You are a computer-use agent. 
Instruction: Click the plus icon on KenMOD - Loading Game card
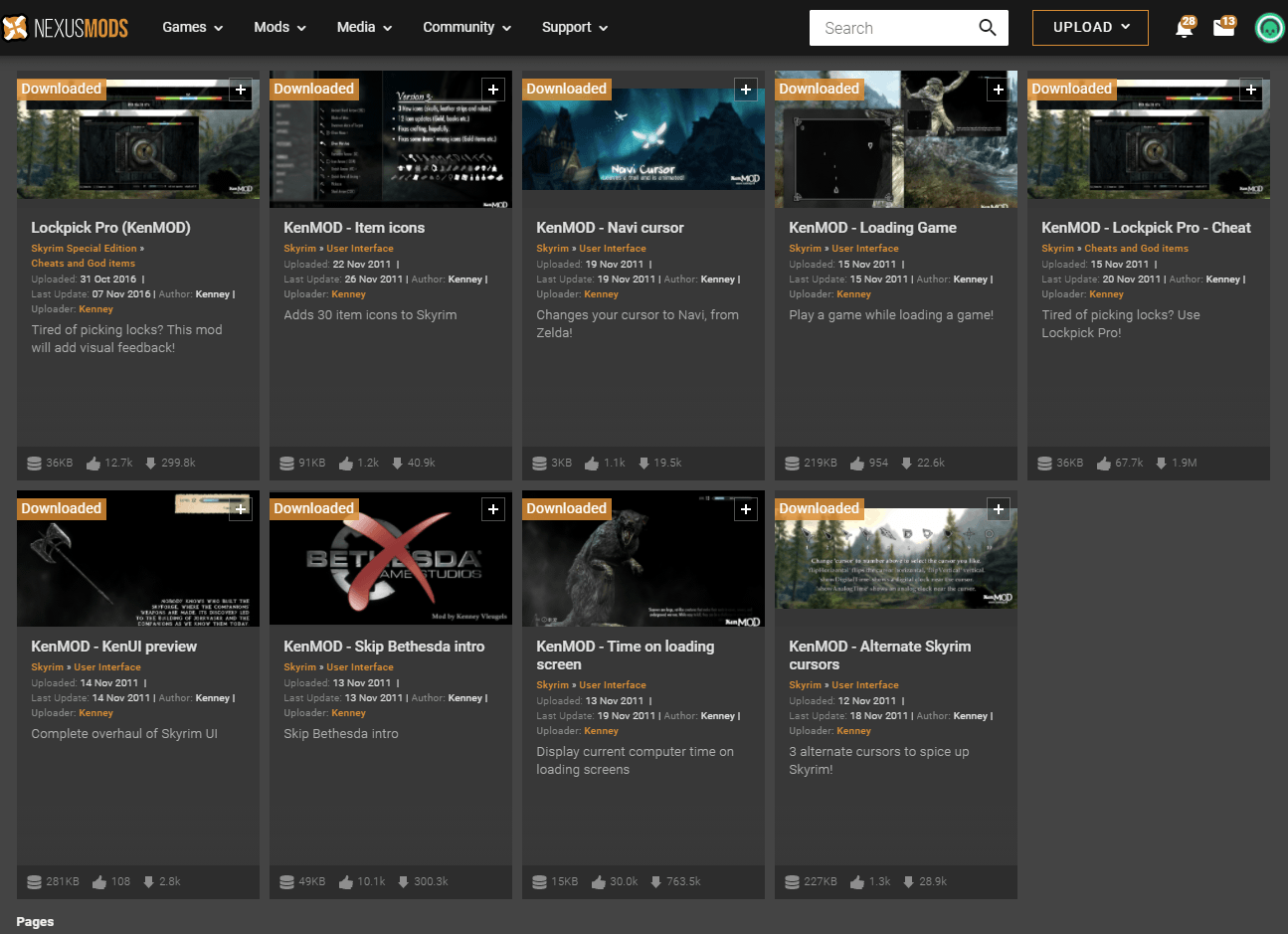click(x=999, y=90)
